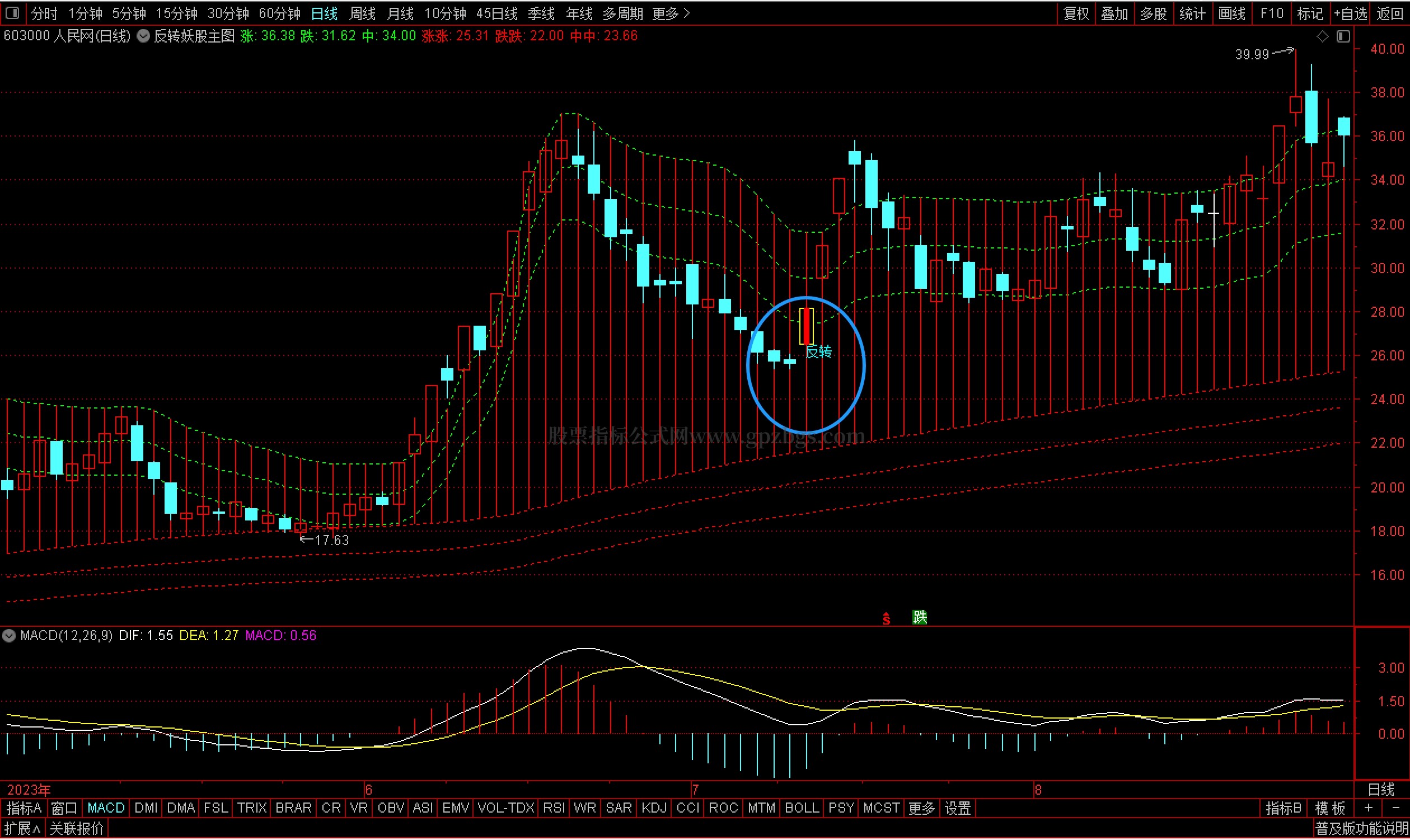Select the 1分钟 period

tap(85, 13)
